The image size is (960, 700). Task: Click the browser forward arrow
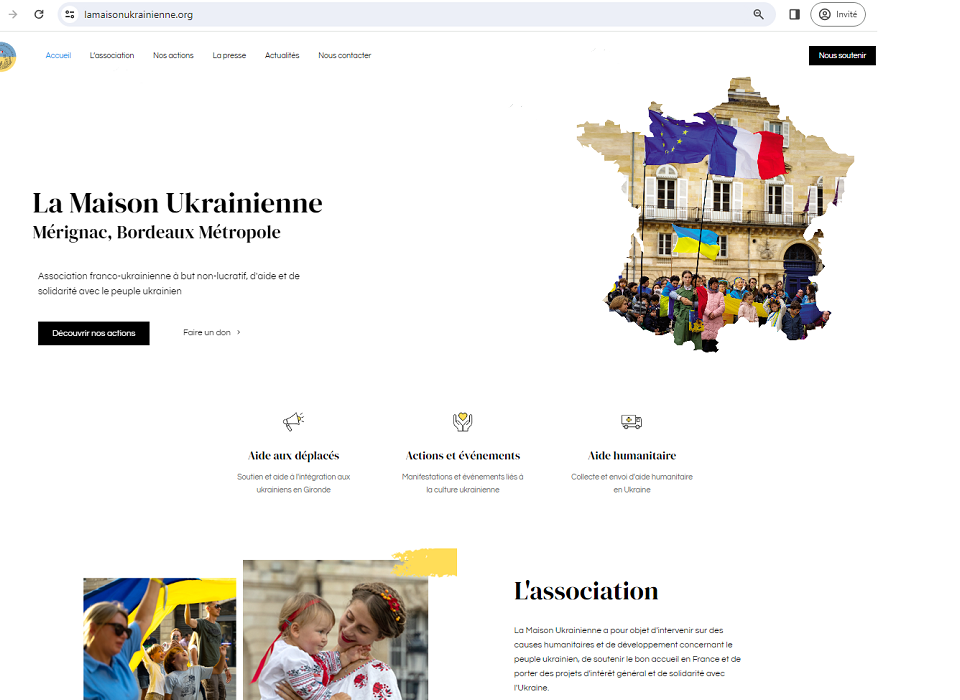(x=13, y=14)
